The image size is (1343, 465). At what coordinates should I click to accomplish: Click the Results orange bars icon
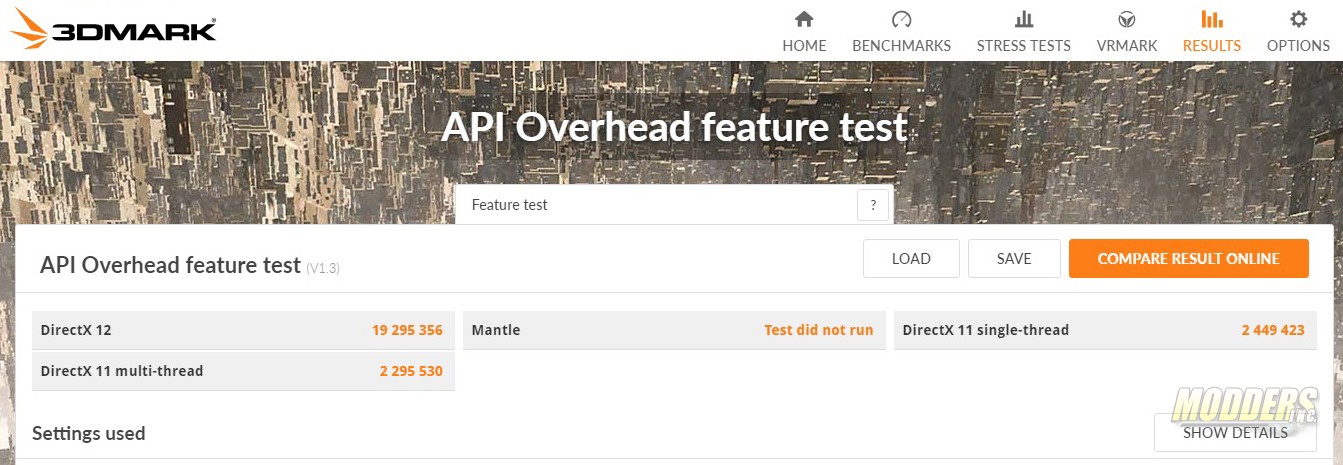[x=1211, y=19]
